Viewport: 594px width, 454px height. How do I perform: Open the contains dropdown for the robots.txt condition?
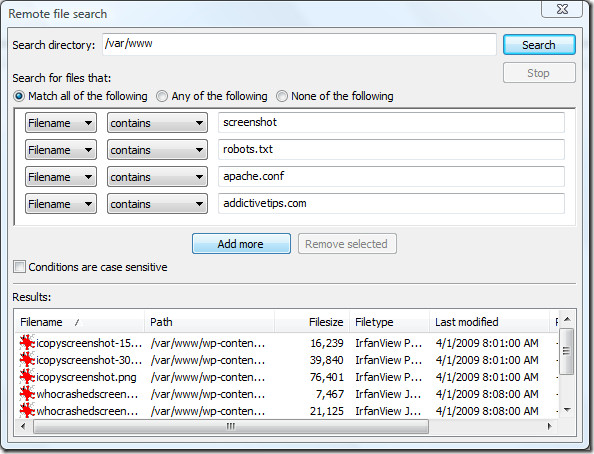(157, 150)
